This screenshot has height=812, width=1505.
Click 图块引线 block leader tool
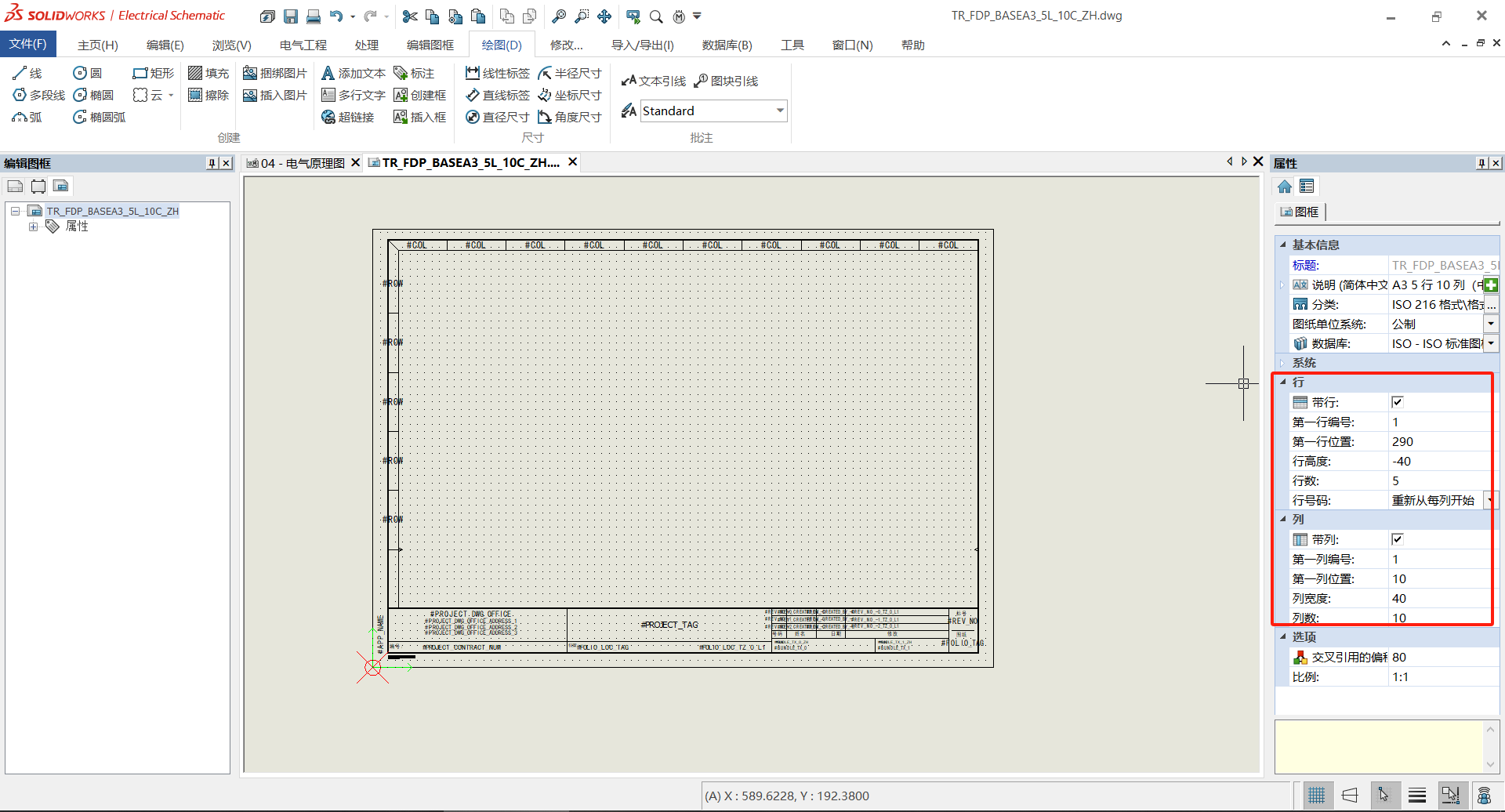point(727,81)
